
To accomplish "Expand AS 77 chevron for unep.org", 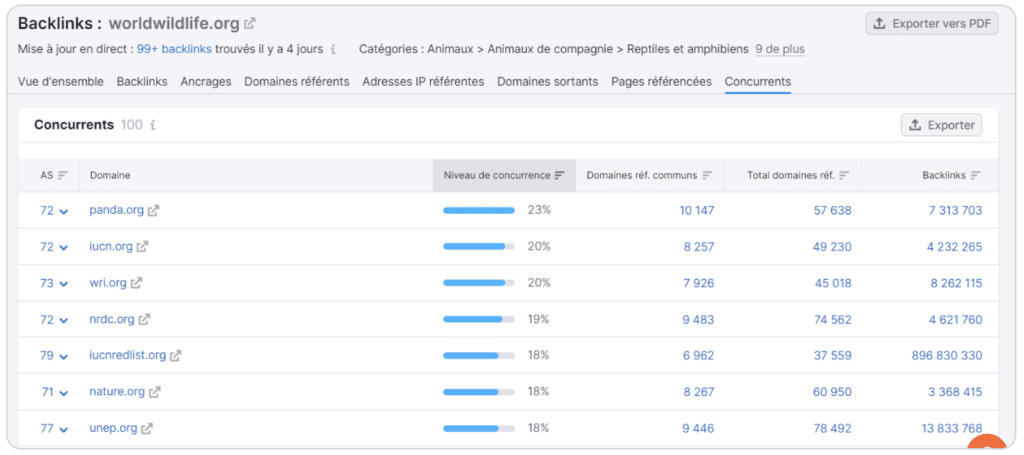I will click(63, 429).
